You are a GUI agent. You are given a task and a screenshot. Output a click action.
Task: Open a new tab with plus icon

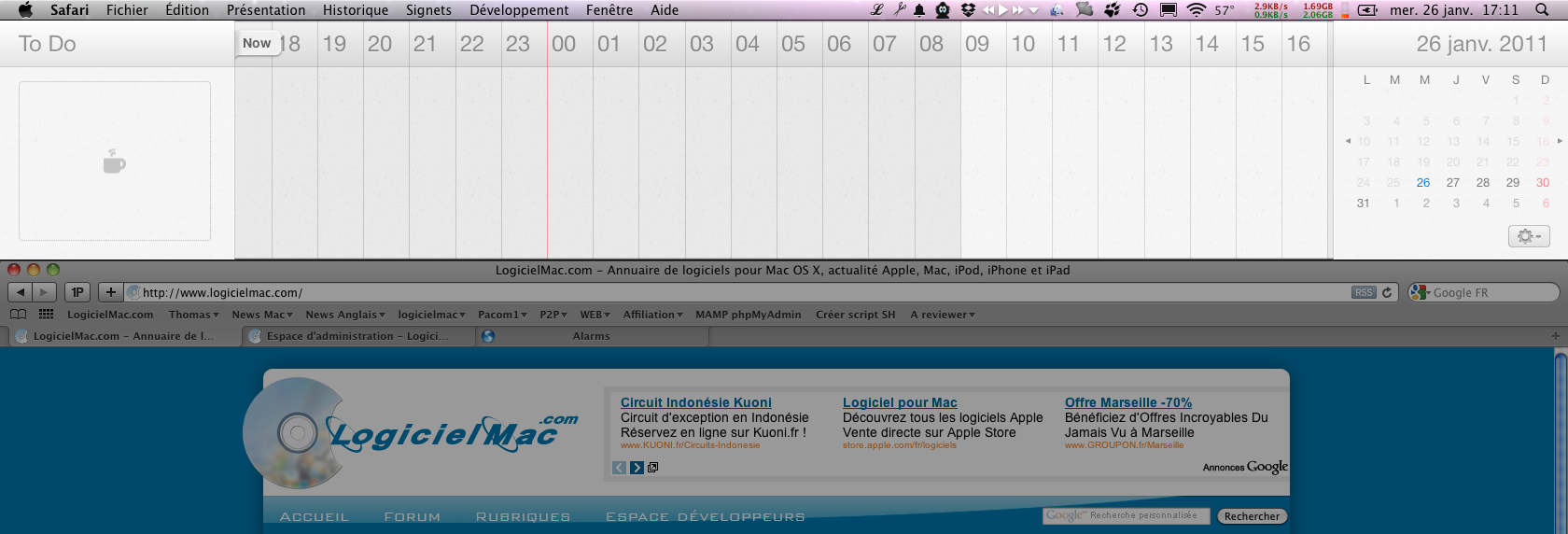[1555, 336]
